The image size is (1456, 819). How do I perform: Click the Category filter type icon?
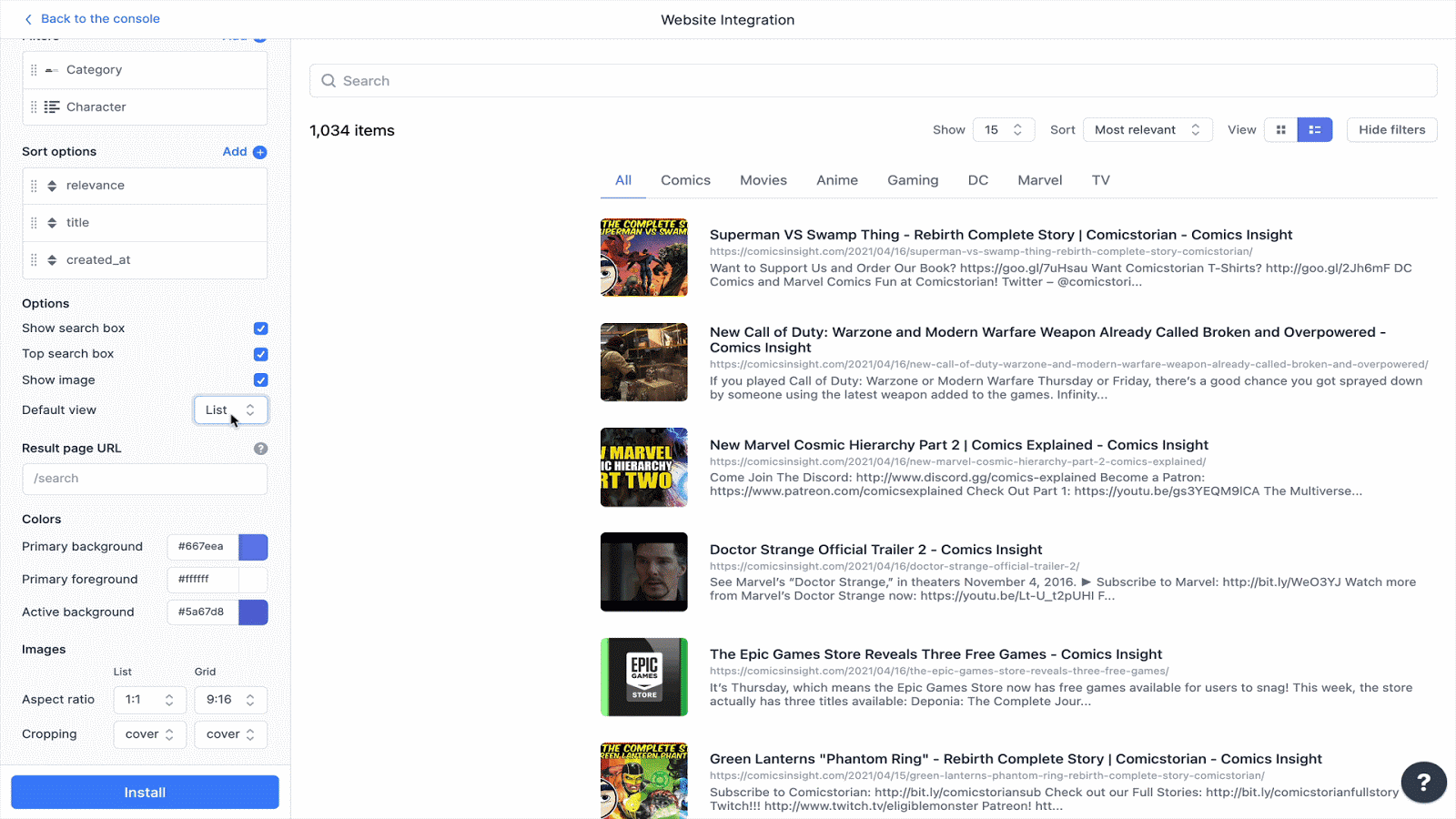52,70
